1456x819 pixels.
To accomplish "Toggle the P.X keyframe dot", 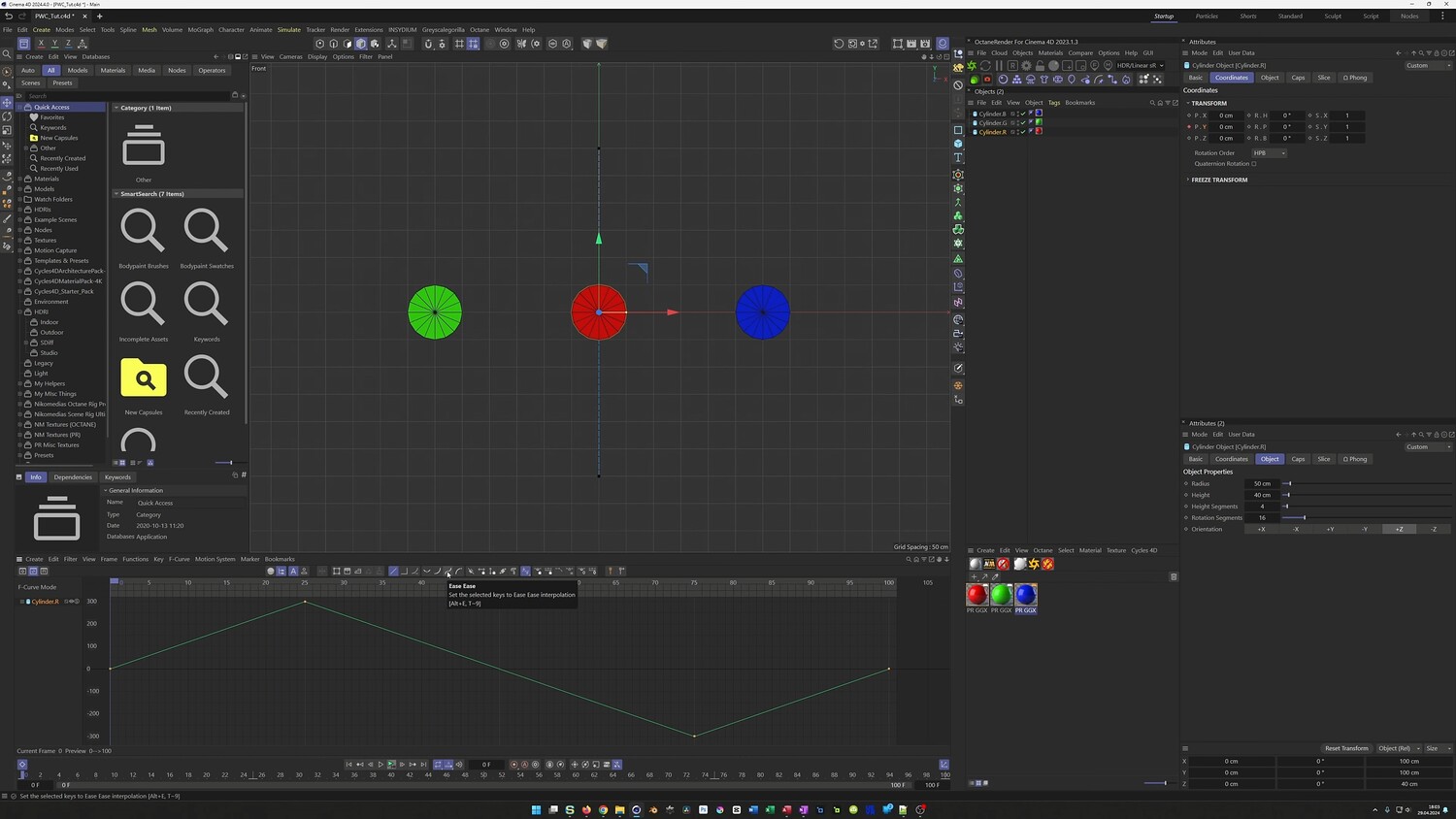I will (x=1189, y=115).
